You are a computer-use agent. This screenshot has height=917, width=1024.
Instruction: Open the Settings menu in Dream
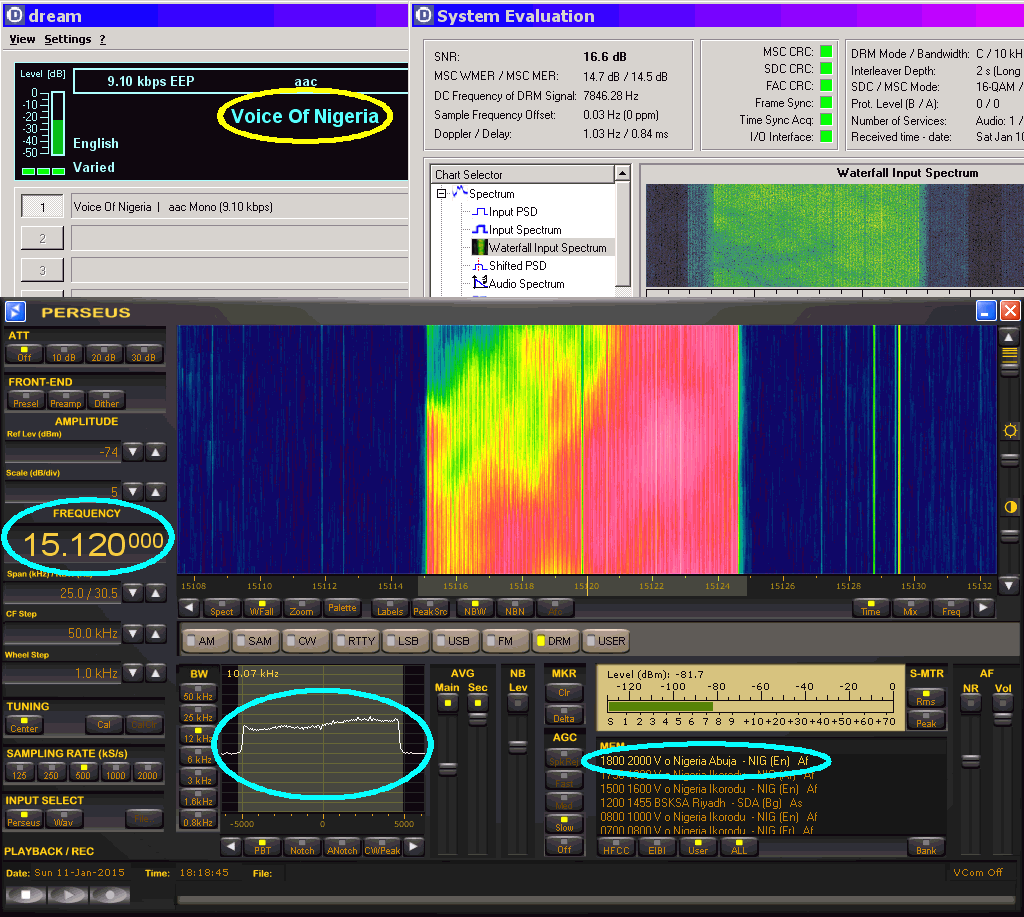point(67,40)
